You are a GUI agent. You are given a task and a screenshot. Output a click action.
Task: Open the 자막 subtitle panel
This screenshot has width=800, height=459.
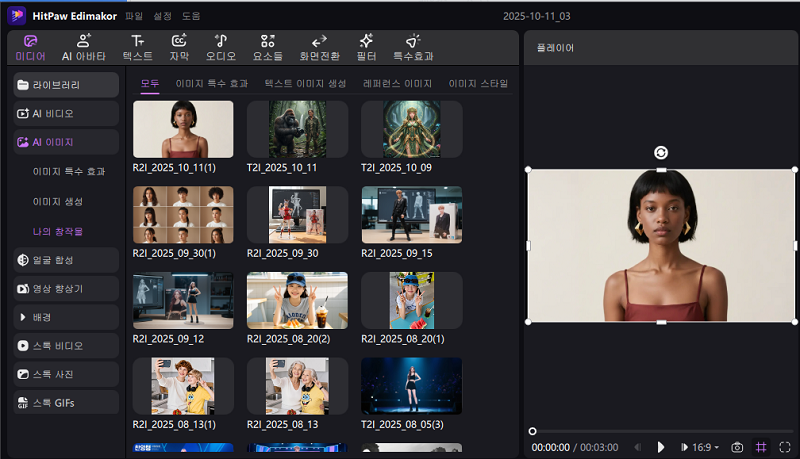(x=179, y=47)
